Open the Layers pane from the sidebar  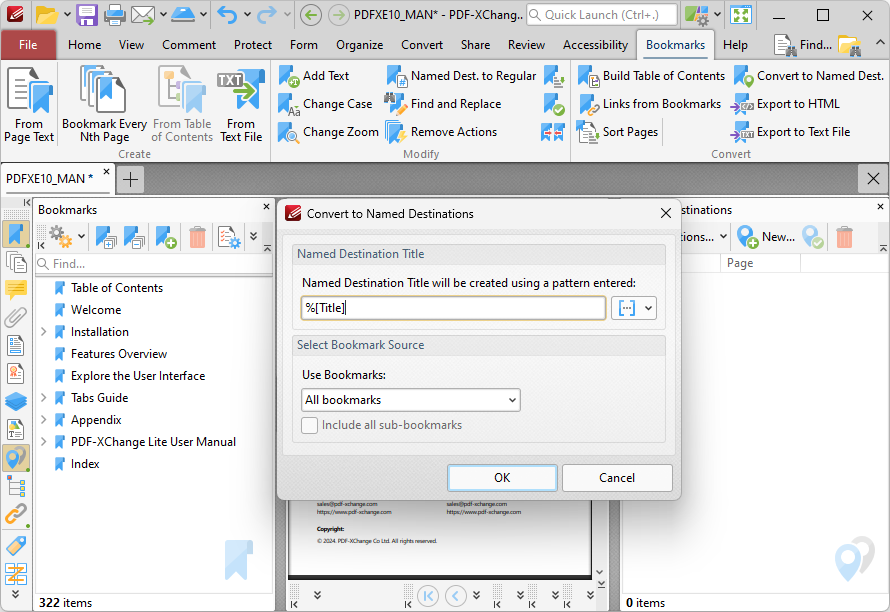[16, 401]
